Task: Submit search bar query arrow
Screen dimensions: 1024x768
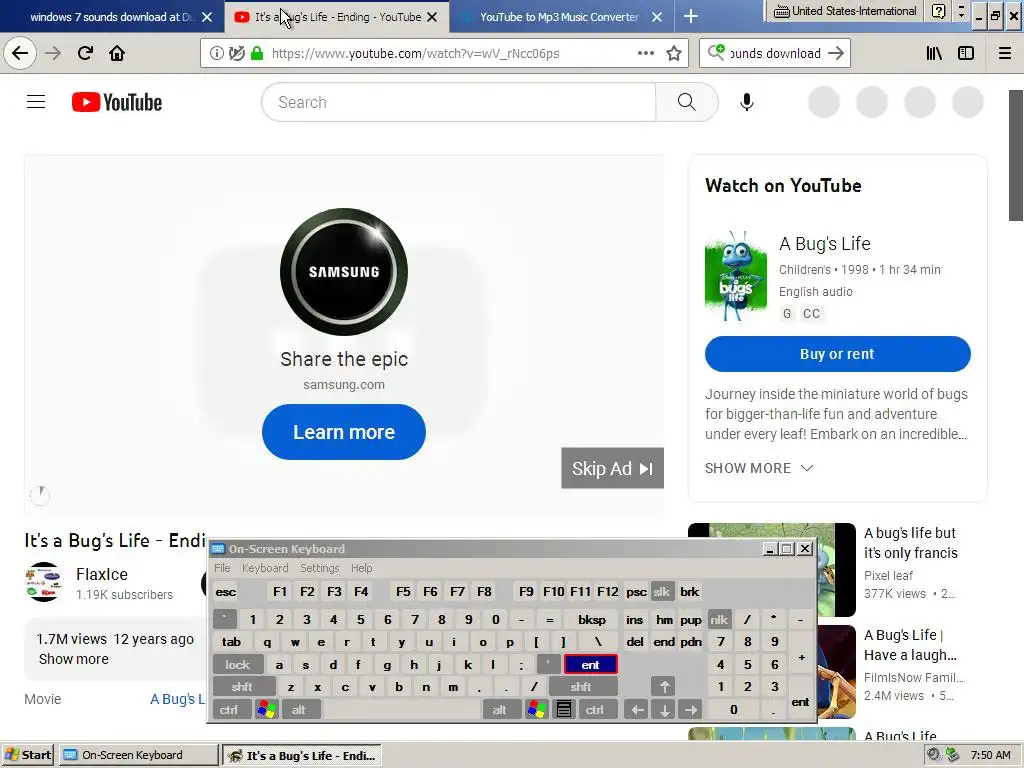Action: (x=836, y=54)
